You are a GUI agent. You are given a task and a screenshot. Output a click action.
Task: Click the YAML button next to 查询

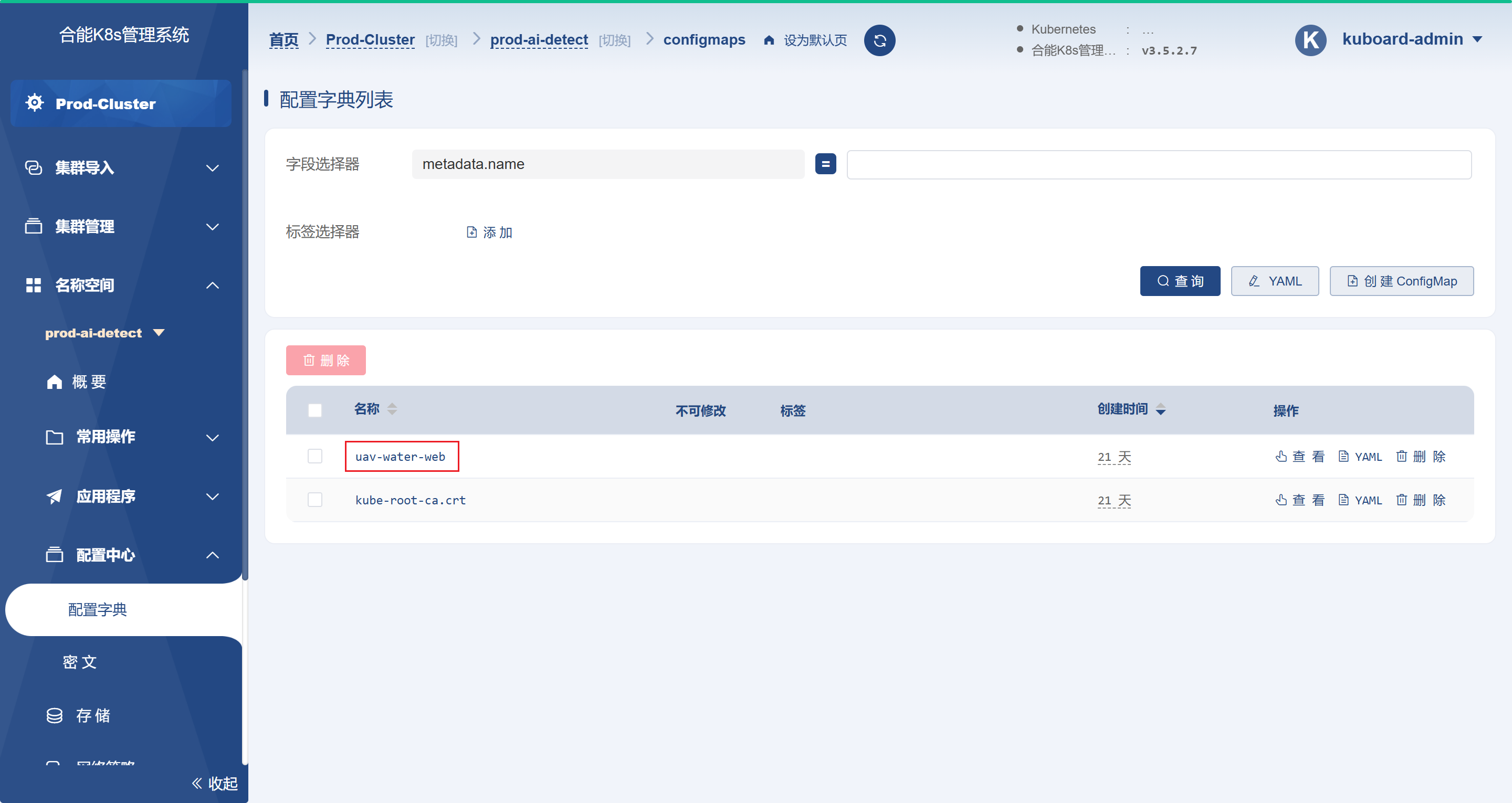click(x=1274, y=281)
